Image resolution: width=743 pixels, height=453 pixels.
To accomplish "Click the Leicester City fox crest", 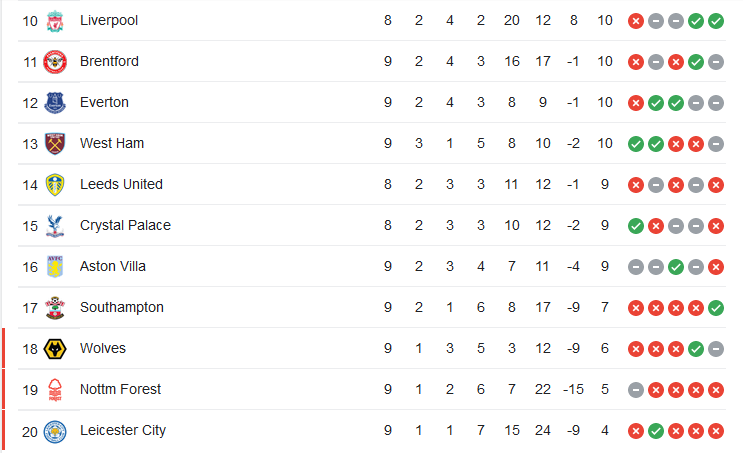I will 55,432.
